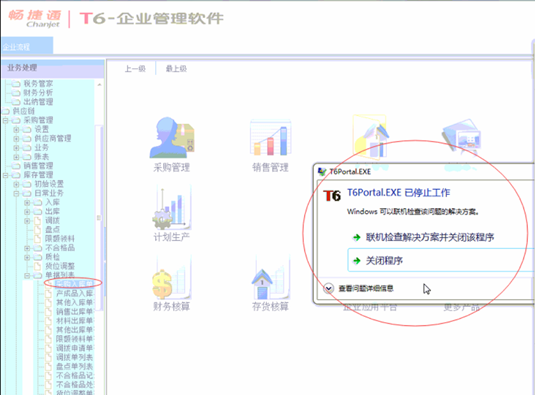Click the 盘点 document icon

coord(38,230)
